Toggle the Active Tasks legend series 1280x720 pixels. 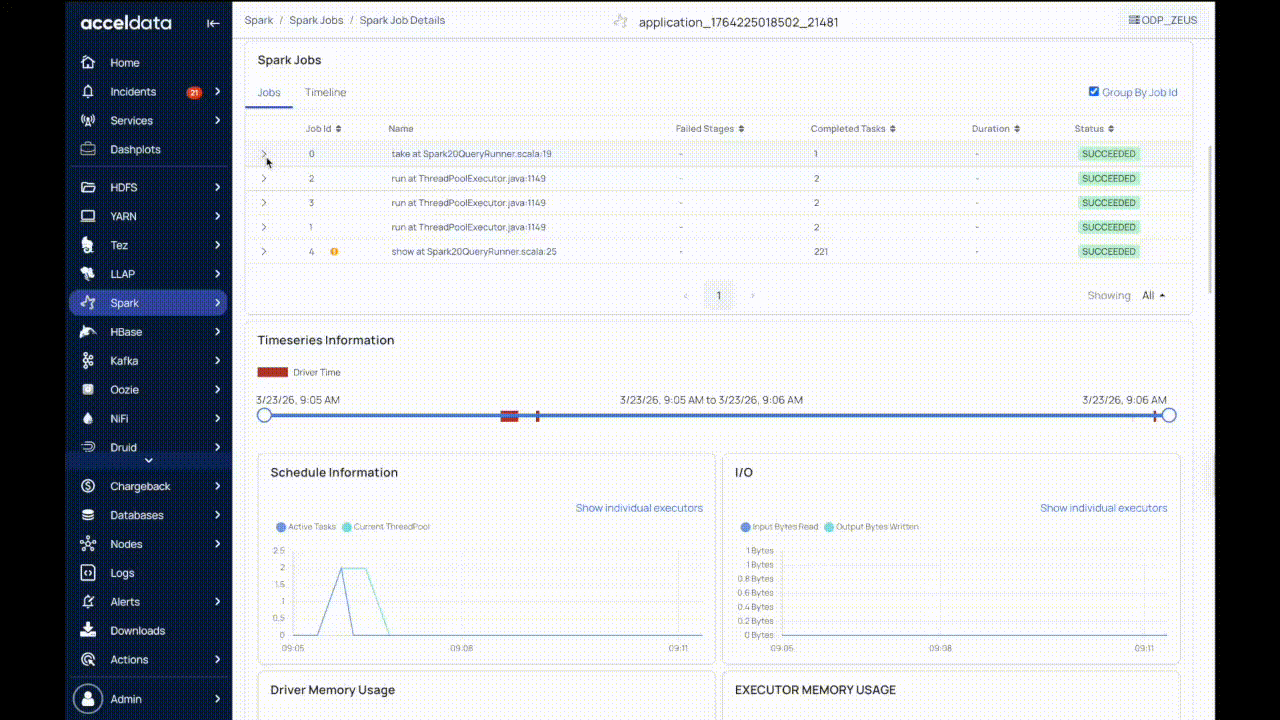[x=281, y=527]
